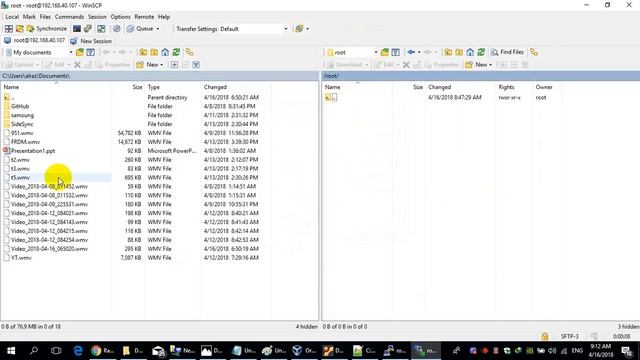Click the local New button
This screenshot has height=360, width=640.
(x=149, y=64)
